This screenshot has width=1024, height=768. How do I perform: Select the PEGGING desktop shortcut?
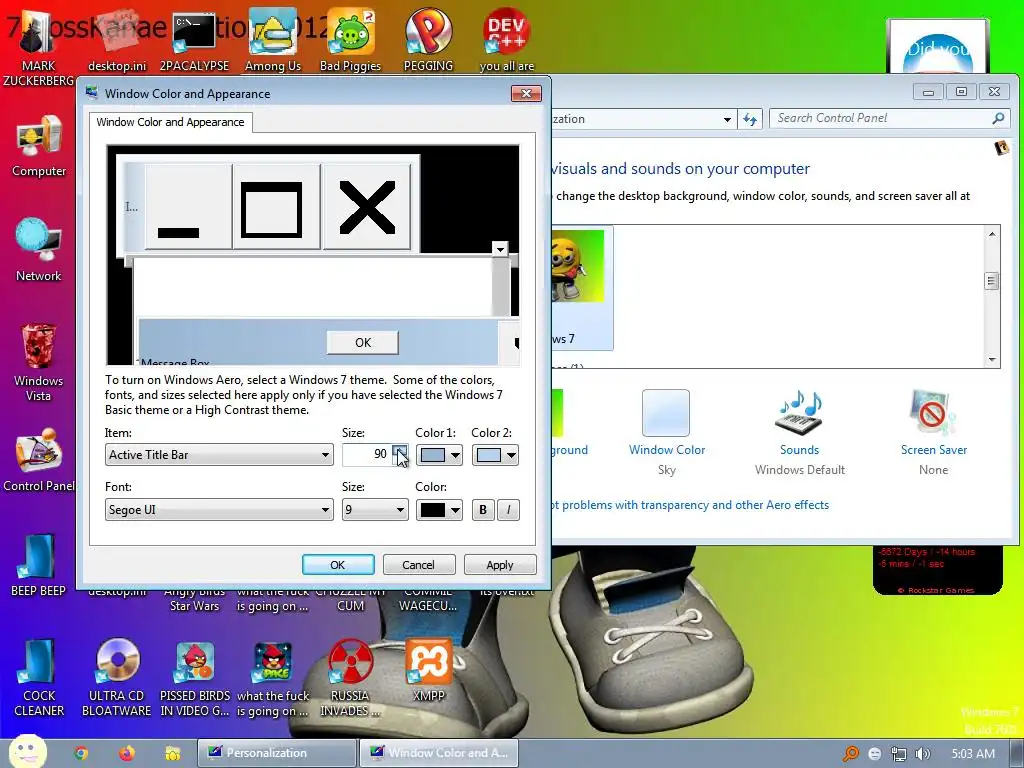(x=428, y=40)
